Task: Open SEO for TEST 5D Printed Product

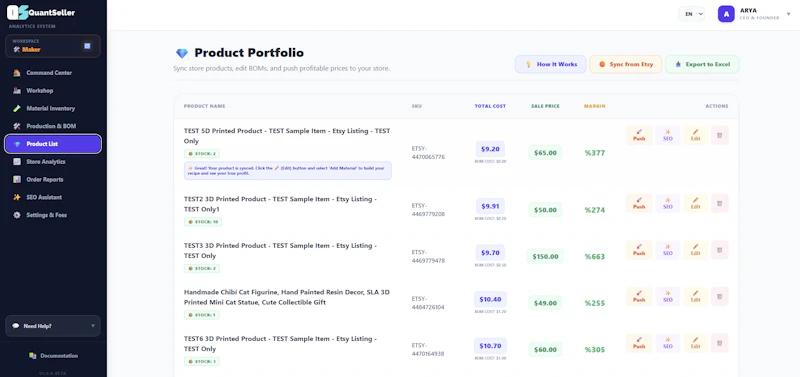Action: coord(667,135)
